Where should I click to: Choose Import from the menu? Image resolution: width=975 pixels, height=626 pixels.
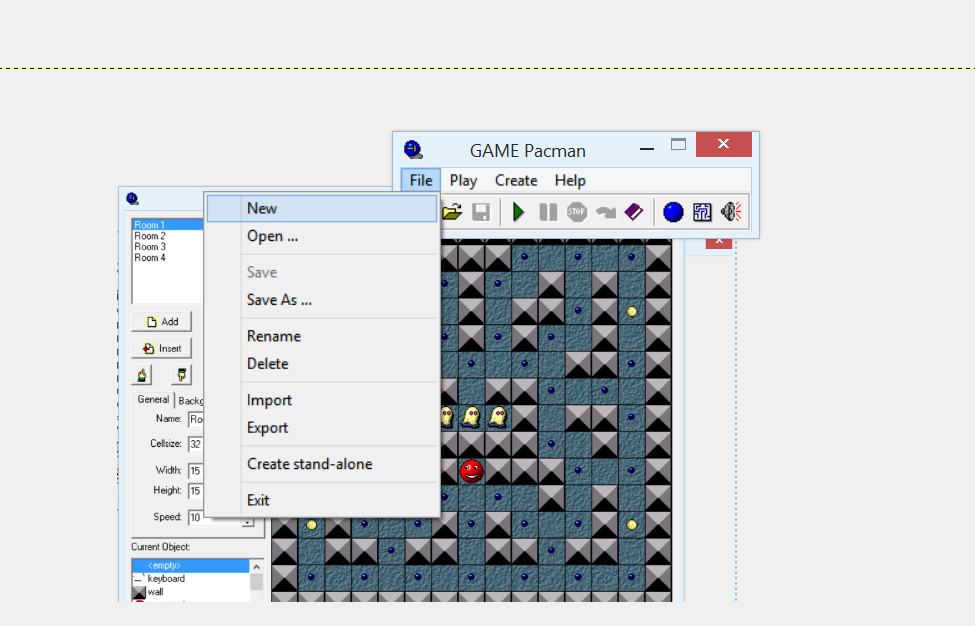point(322,400)
